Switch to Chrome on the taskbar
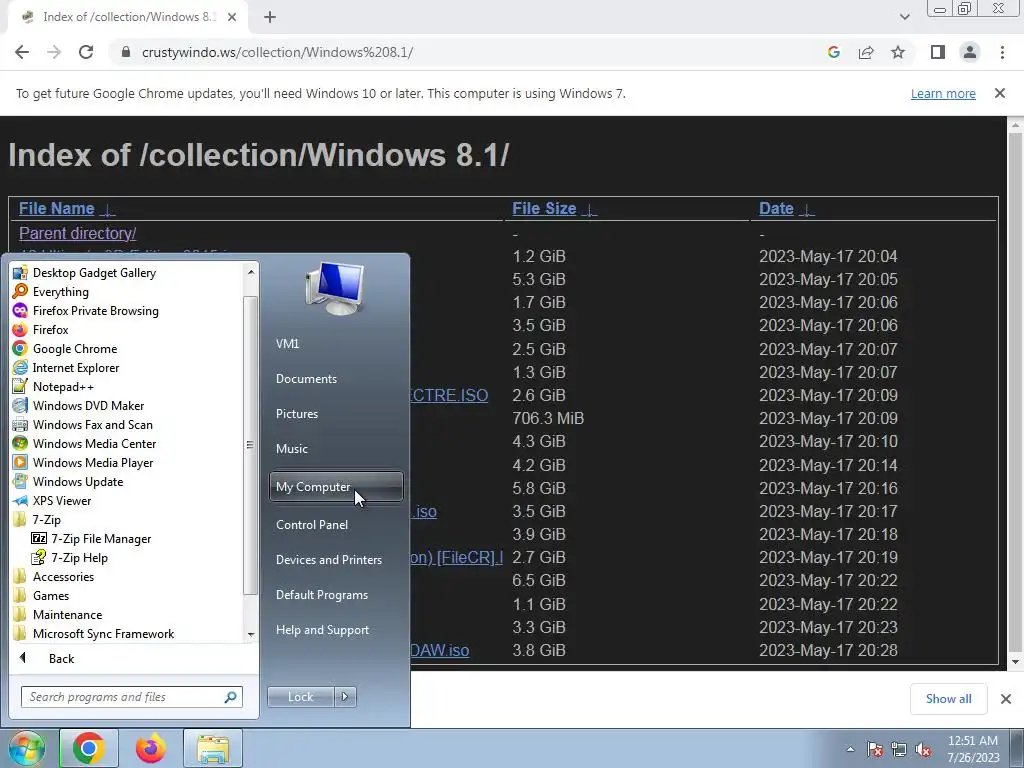 [x=89, y=748]
